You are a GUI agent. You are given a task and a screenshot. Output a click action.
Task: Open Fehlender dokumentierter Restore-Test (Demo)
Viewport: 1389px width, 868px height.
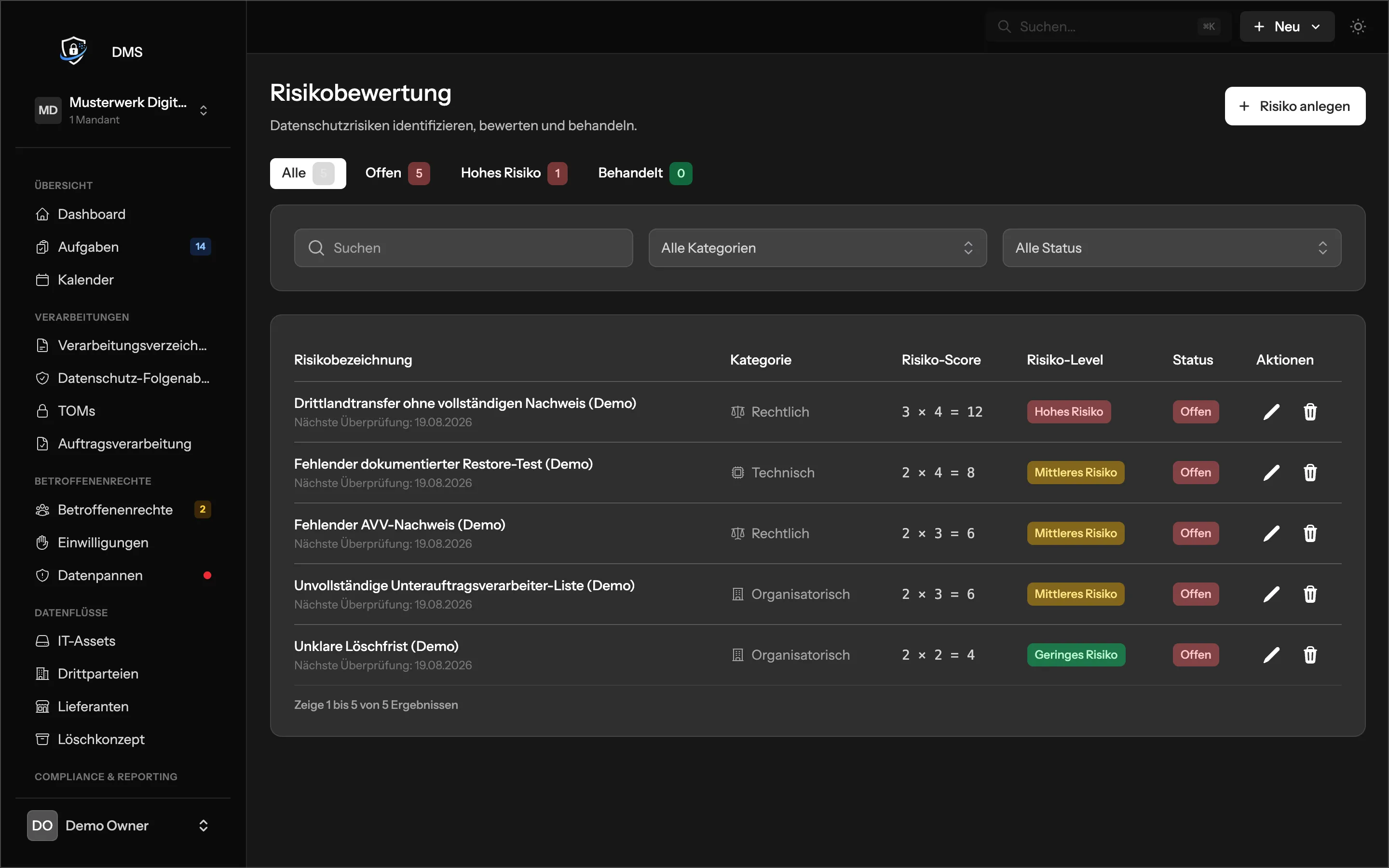443,464
